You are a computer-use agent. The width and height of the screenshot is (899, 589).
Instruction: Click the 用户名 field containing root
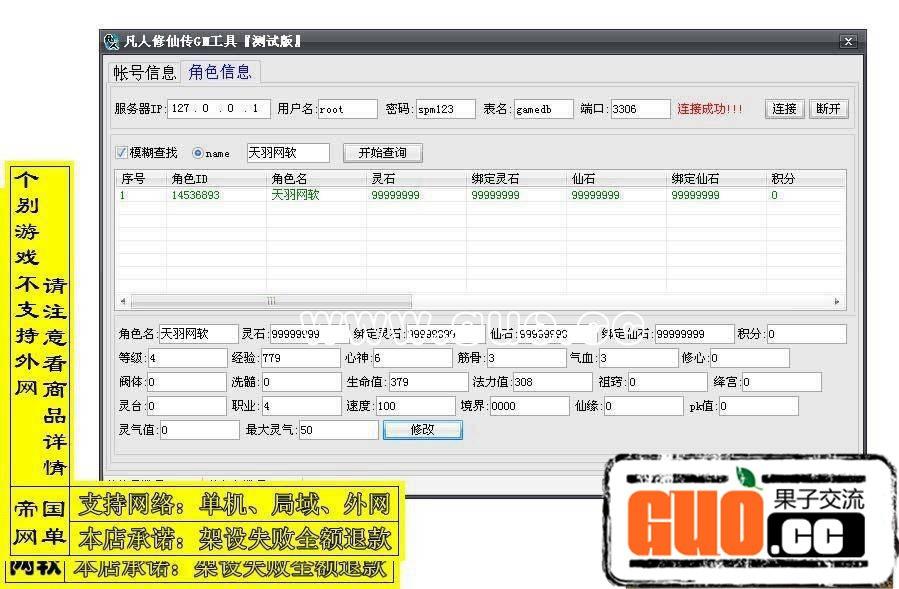pyautogui.click(x=347, y=109)
